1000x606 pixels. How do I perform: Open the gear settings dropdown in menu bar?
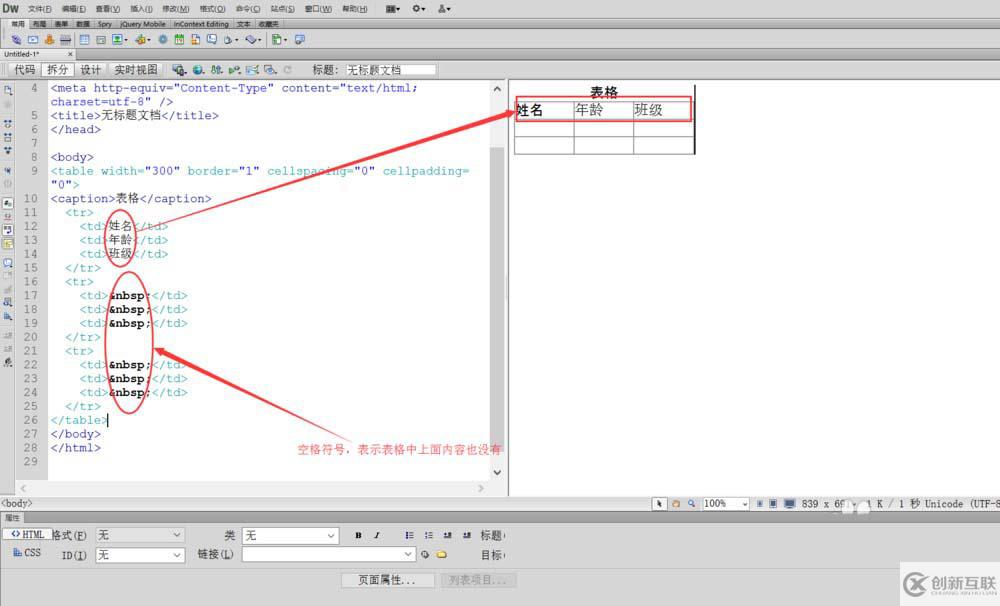click(418, 9)
